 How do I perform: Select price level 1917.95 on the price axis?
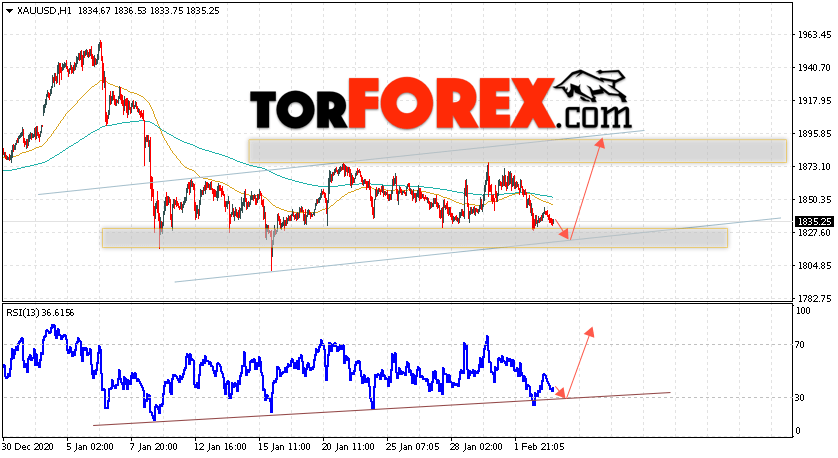pos(814,100)
